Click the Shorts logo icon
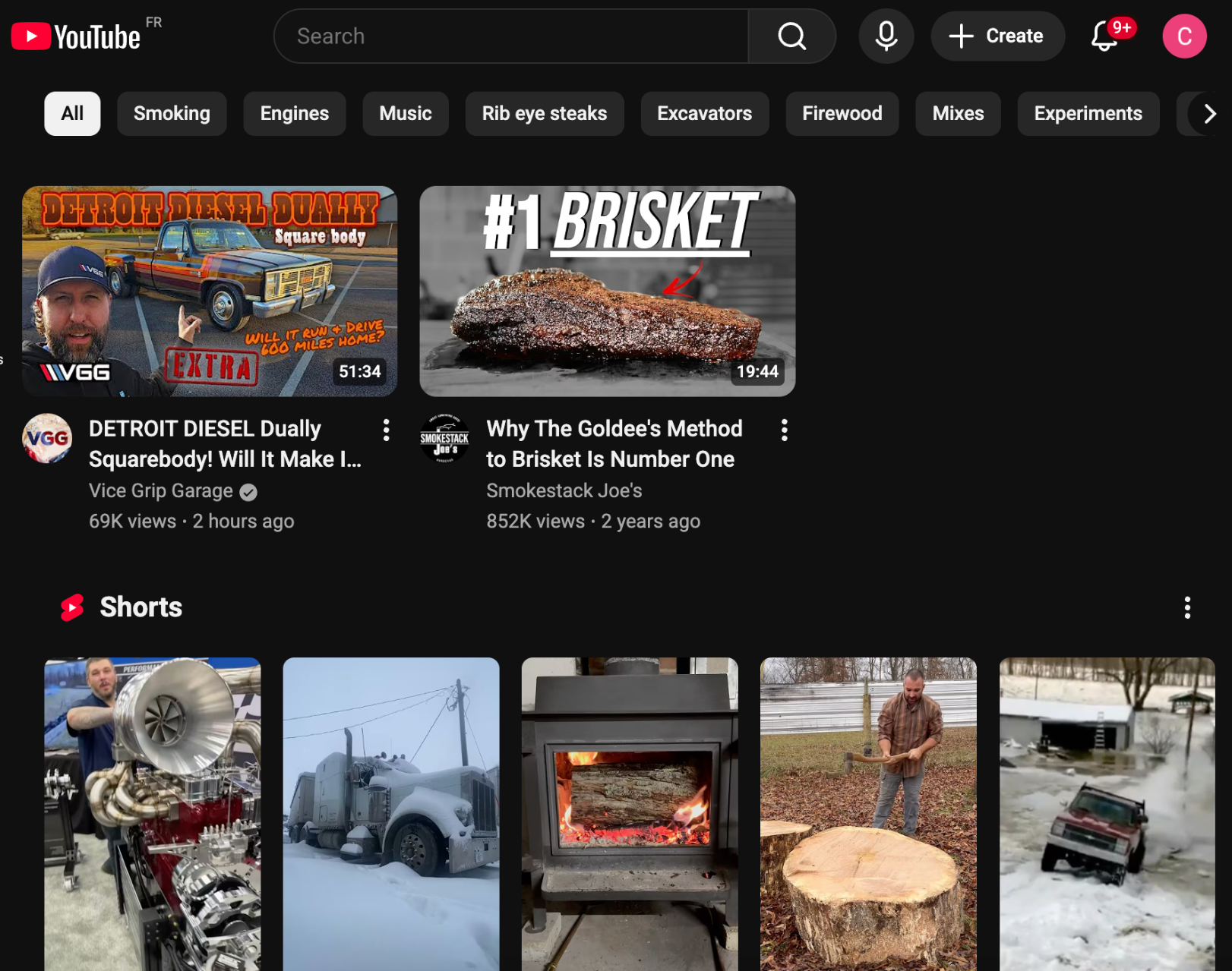Viewport: 1232px width, 971px height. coord(72,607)
